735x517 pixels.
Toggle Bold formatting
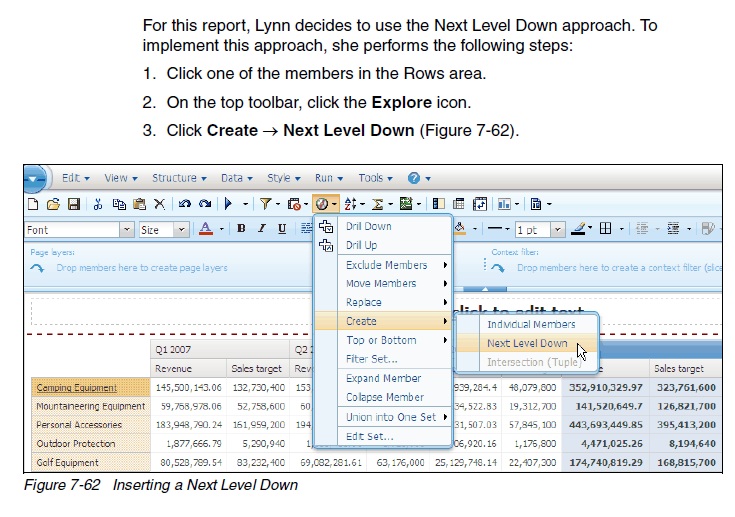click(241, 229)
